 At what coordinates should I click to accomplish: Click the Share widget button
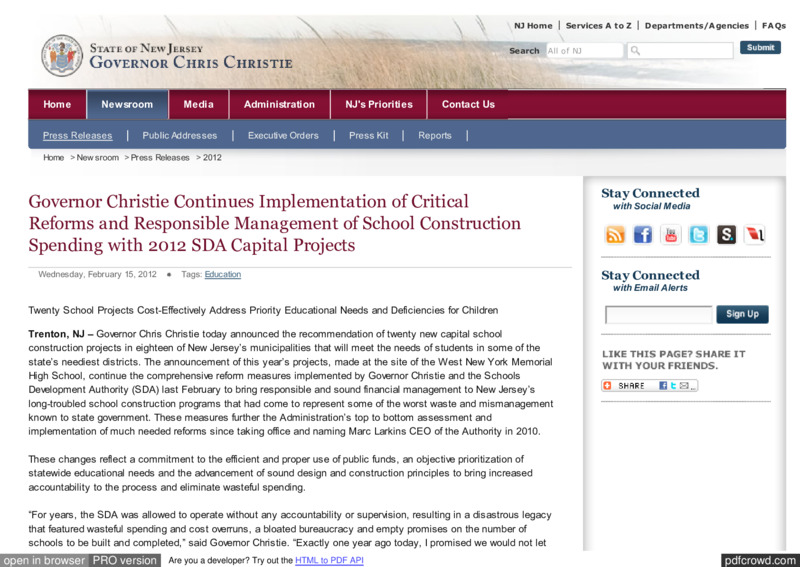coord(649,386)
